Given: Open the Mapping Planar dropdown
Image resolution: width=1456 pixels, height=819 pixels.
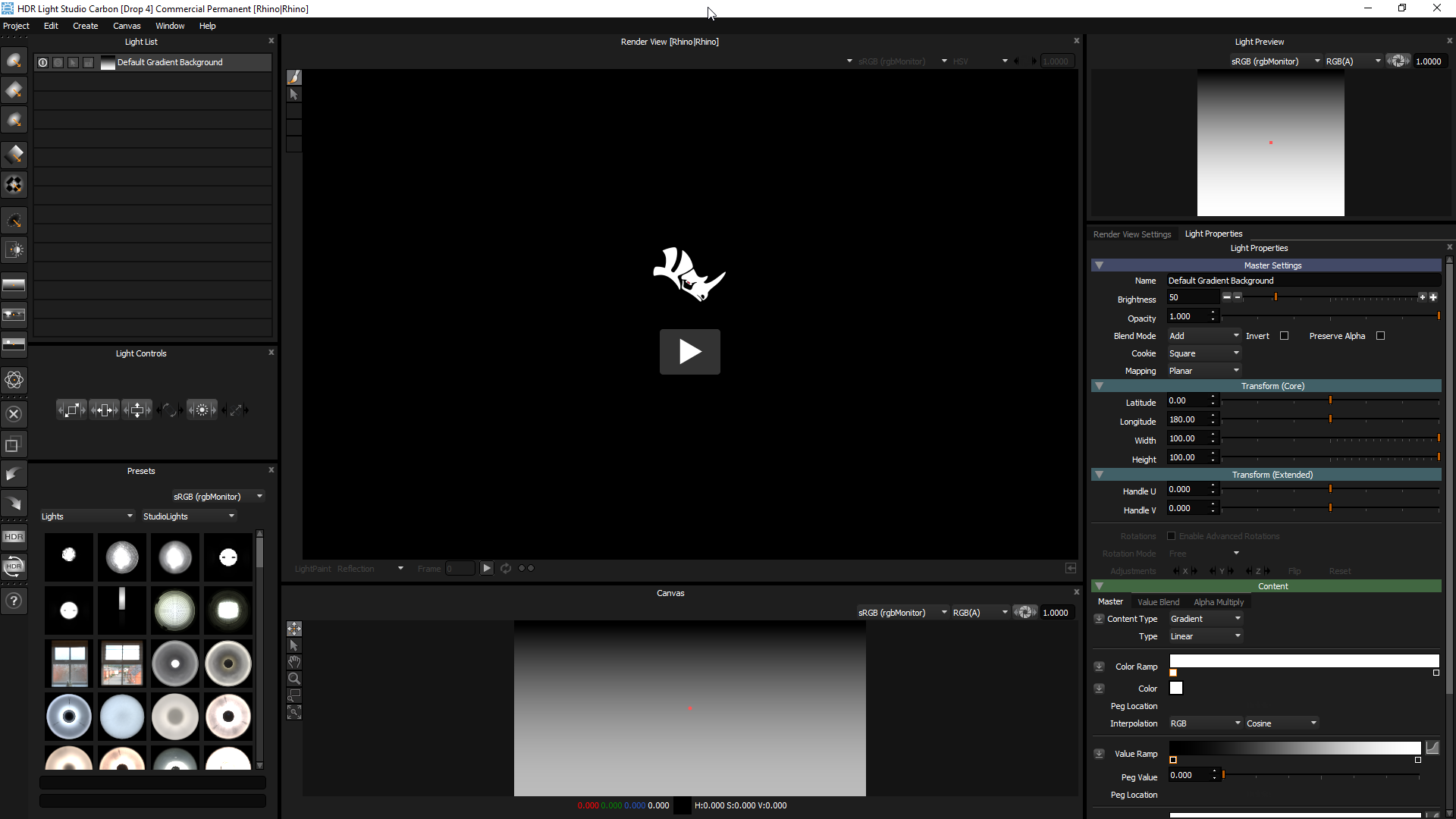Looking at the screenshot, I should [1203, 371].
